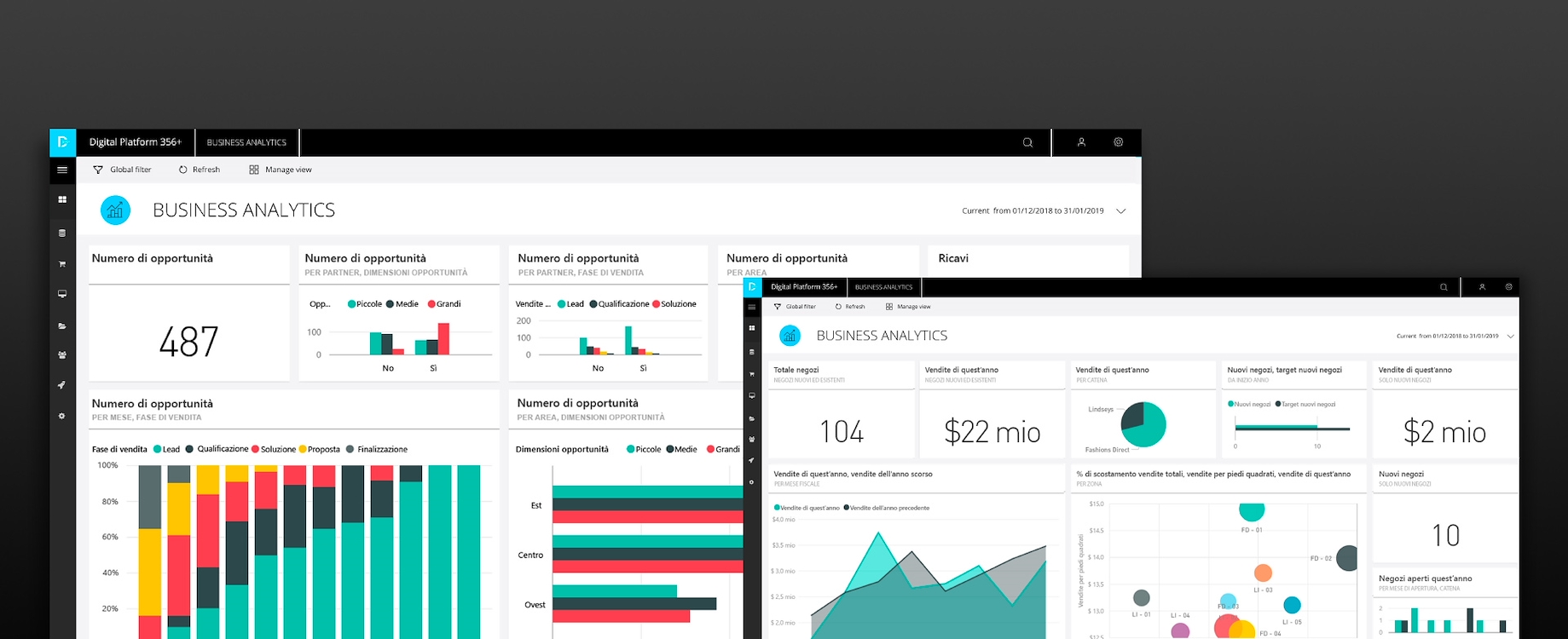
Task: Select the BUSINESS ANALYTICS tab in the large window
Action: click(246, 142)
